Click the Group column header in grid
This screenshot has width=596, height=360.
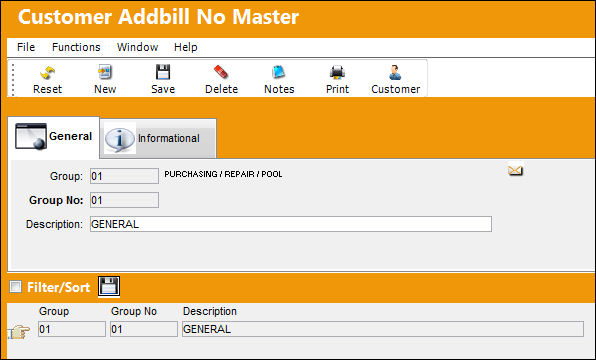pyautogui.click(x=54, y=311)
